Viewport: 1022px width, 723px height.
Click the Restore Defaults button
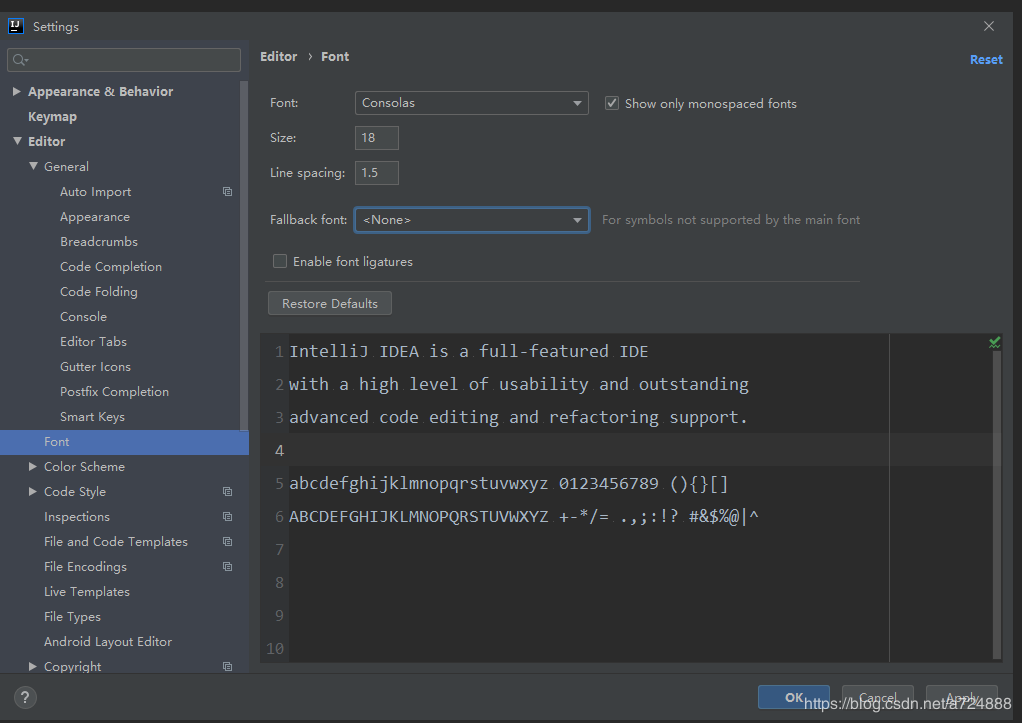click(330, 303)
